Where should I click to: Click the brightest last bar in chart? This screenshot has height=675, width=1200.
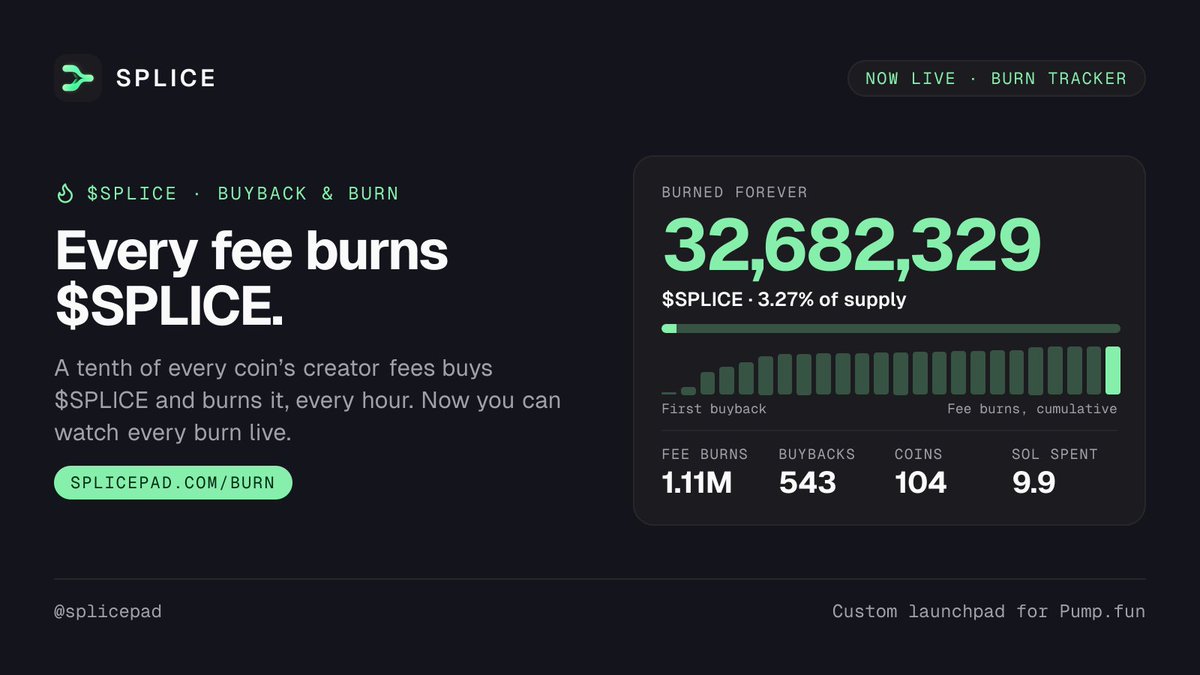[1112, 370]
